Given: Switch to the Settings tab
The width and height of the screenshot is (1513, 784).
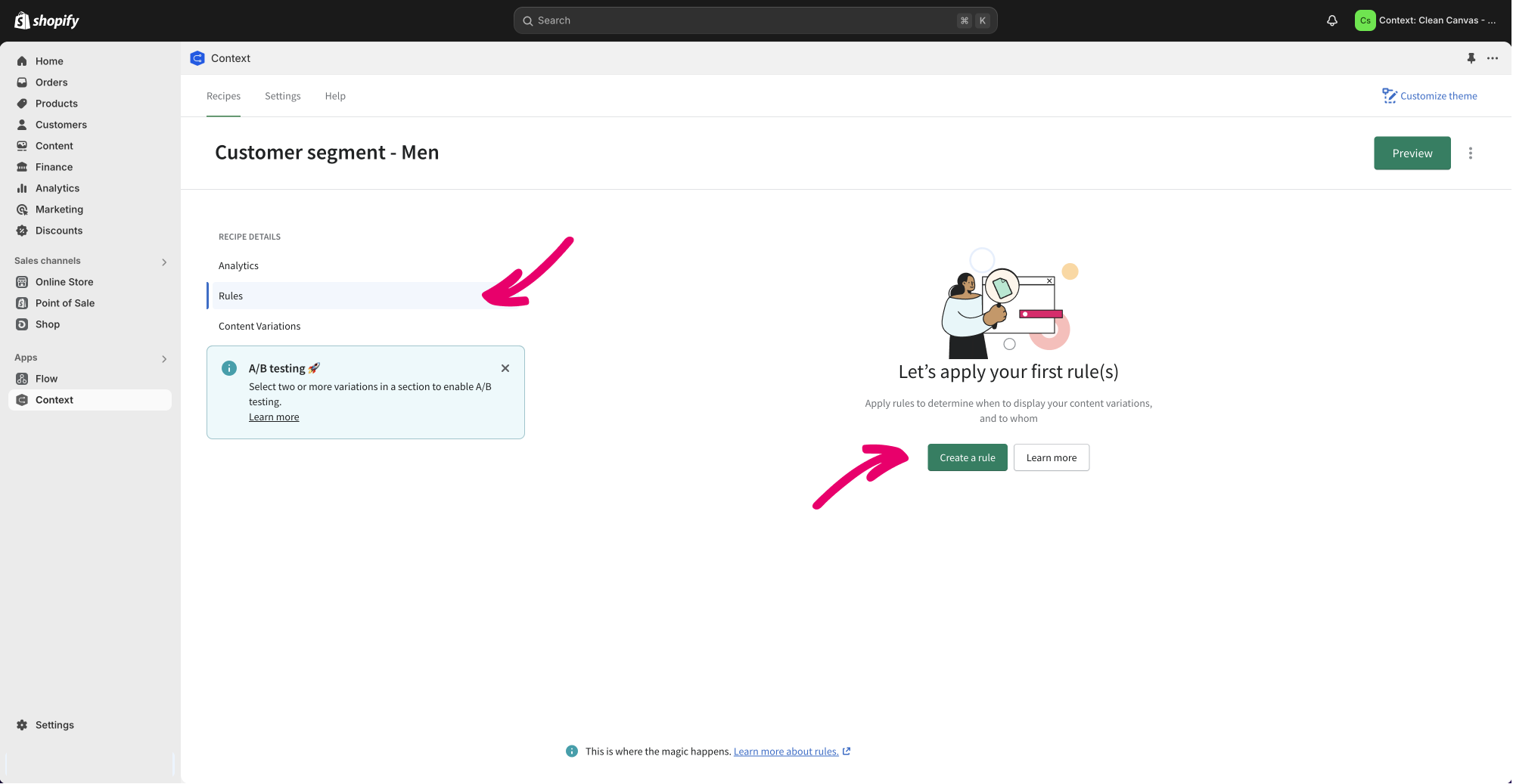Looking at the screenshot, I should pyautogui.click(x=282, y=96).
